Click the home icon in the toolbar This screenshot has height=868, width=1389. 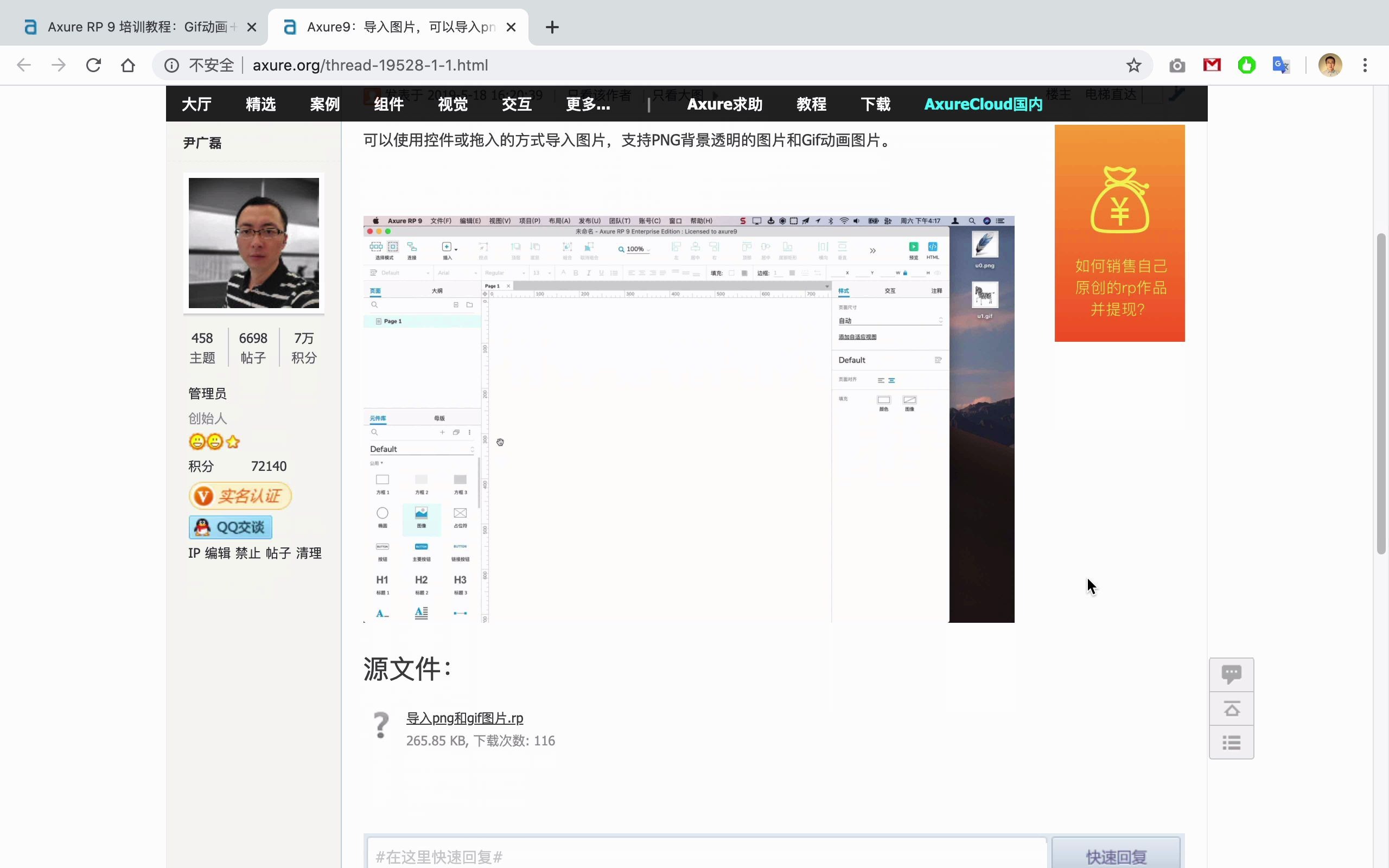click(128, 65)
